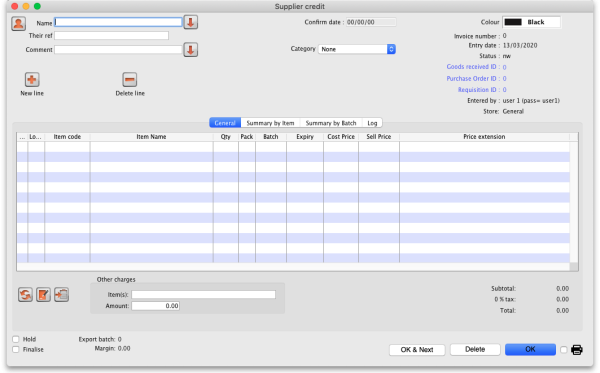Click the Status value nw
Viewport: 600px width, 373px height.
pos(507,56)
